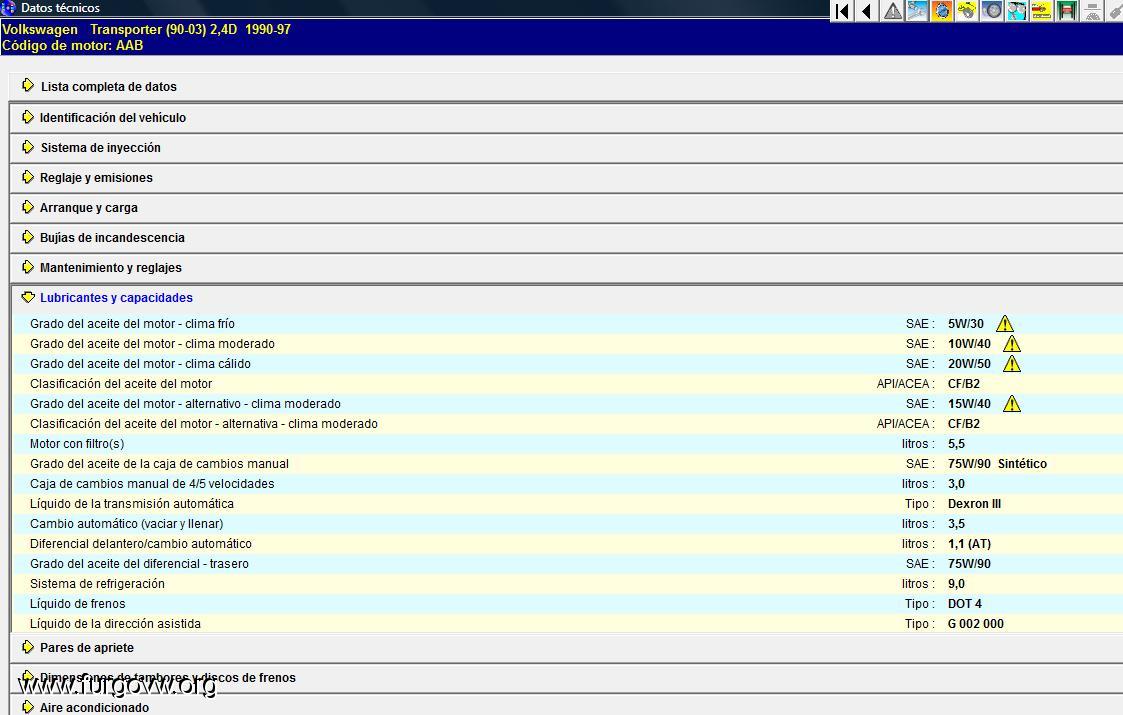This screenshot has height=715, width=1123.
Task: Select 'Líquido de la transmisión automática' label
Action: [x=132, y=504]
